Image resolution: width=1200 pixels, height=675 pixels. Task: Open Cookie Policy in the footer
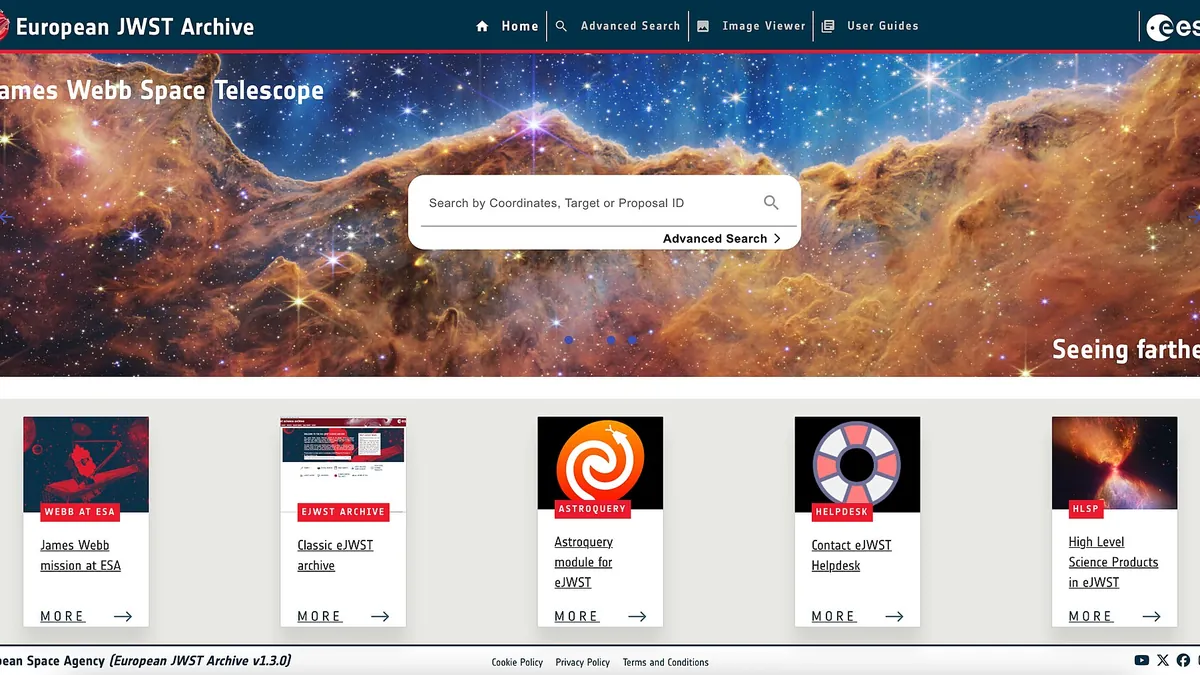[517, 662]
